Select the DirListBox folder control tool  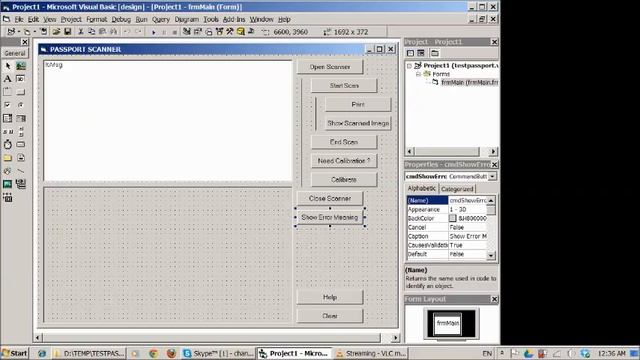(x=8, y=158)
